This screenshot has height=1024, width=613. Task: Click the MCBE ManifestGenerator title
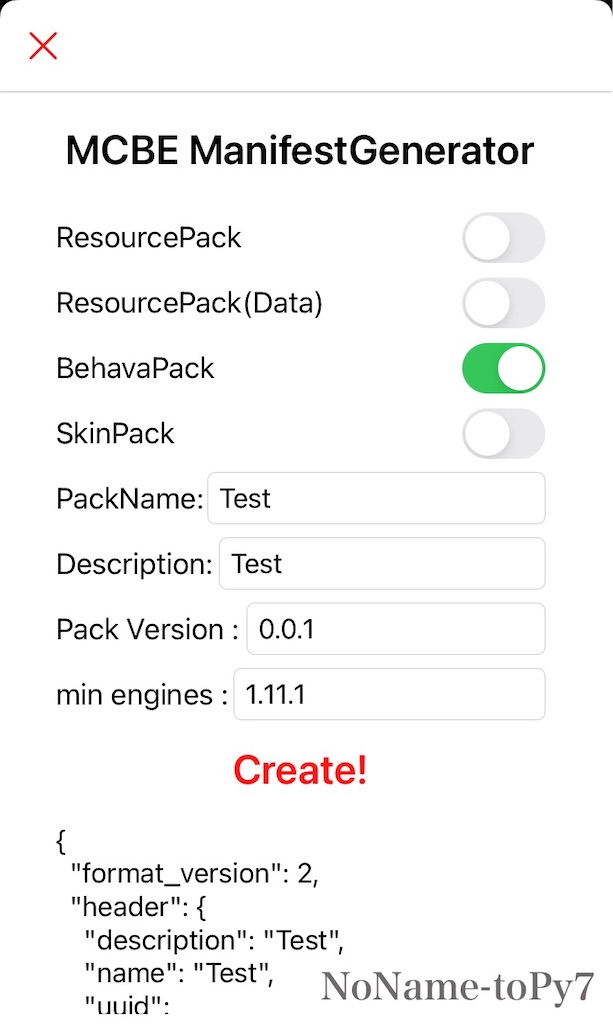coord(300,150)
